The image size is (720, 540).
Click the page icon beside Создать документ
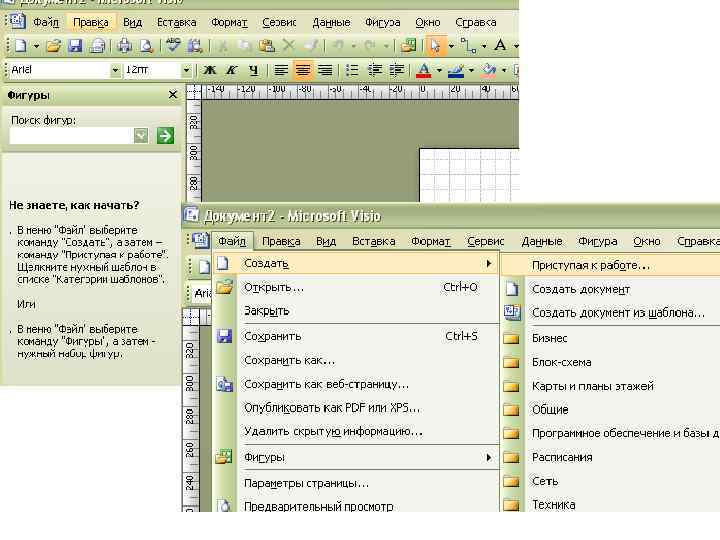point(512,289)
